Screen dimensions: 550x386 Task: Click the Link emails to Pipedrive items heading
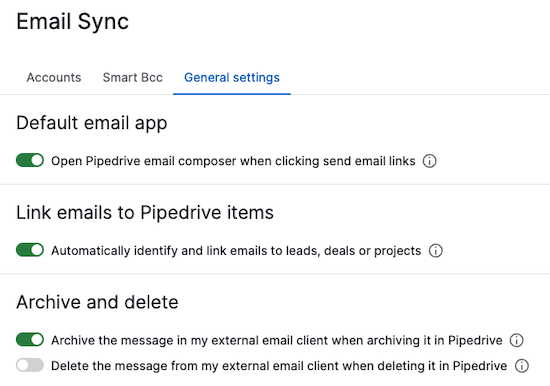coord(145,213)
